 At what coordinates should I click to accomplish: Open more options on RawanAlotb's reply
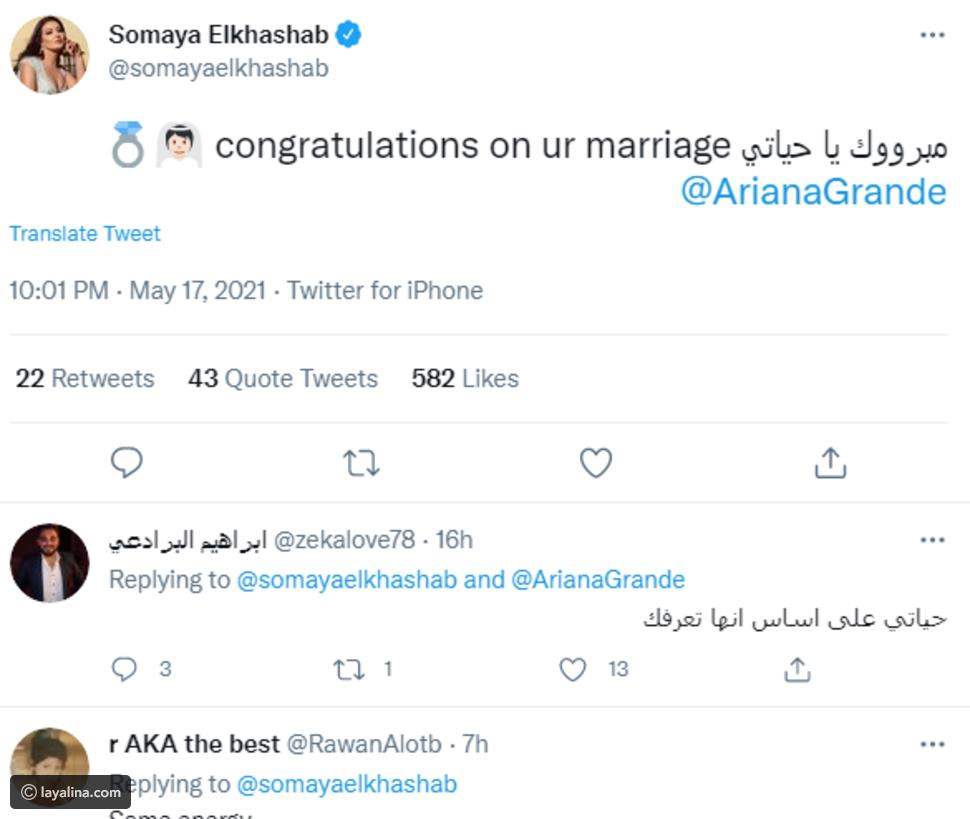click(932, 744)
